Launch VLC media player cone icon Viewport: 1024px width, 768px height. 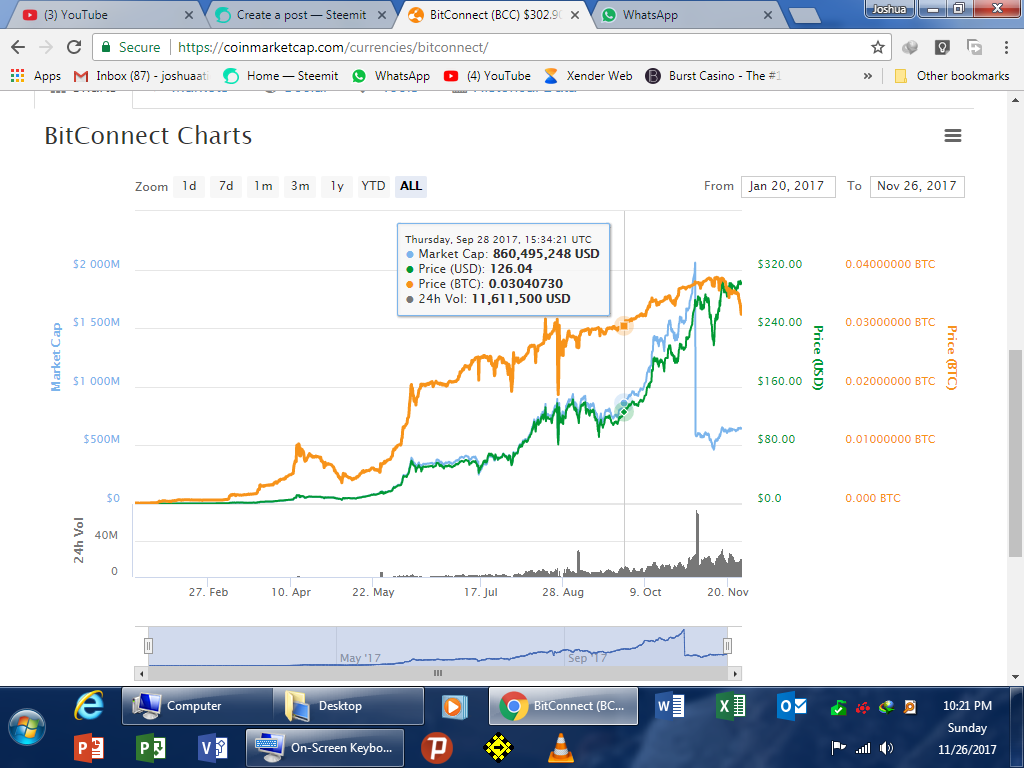[x=560, y=748]
